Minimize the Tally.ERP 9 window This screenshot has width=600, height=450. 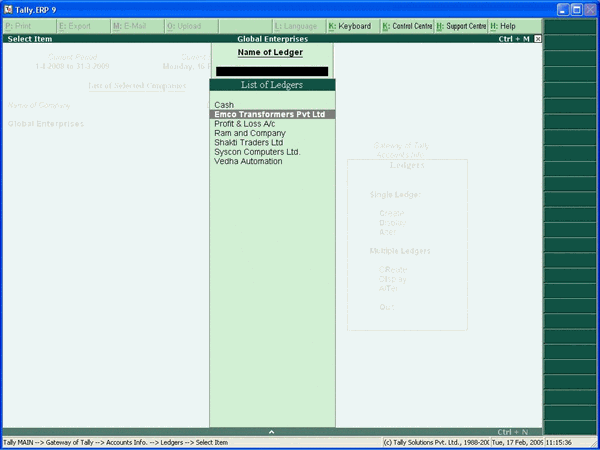click(x=563, y=10)
